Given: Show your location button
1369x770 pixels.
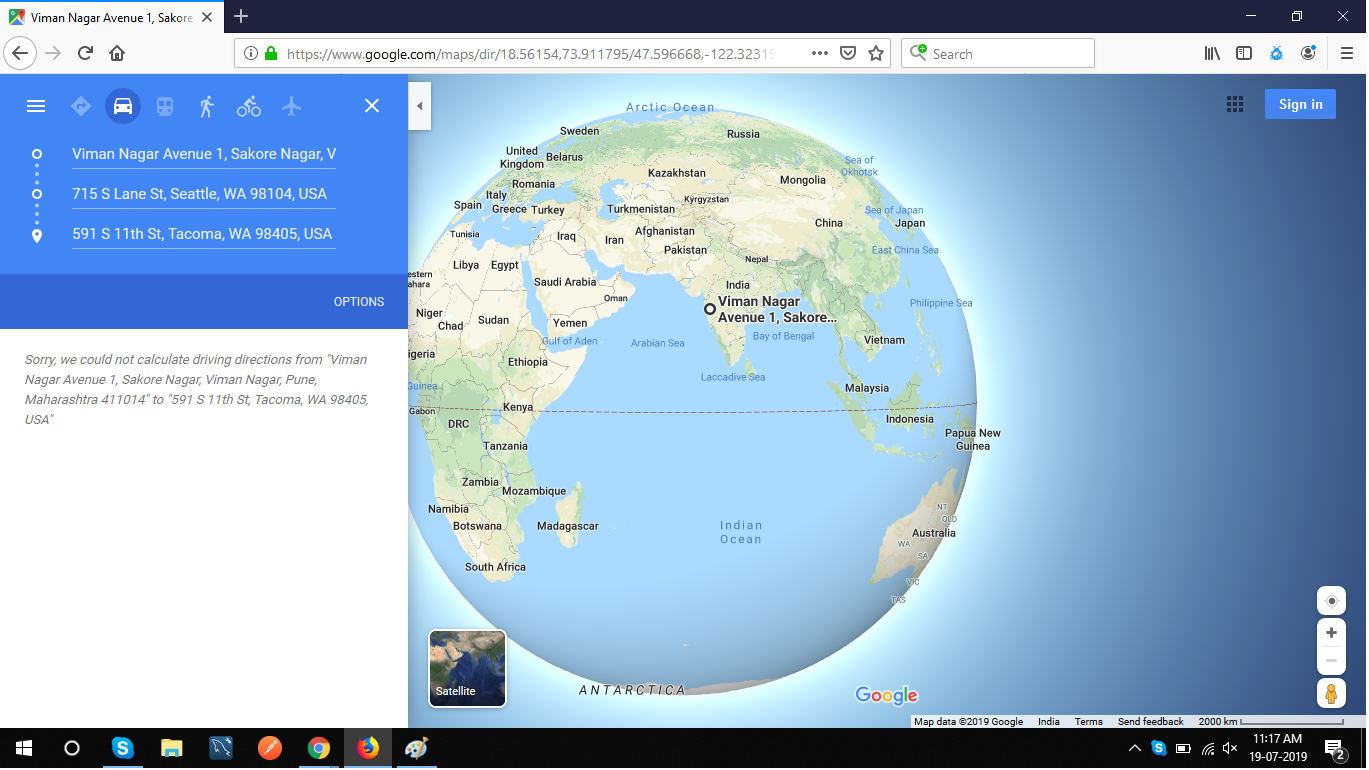Looking at the screenshot, I should coord(1331,601).
